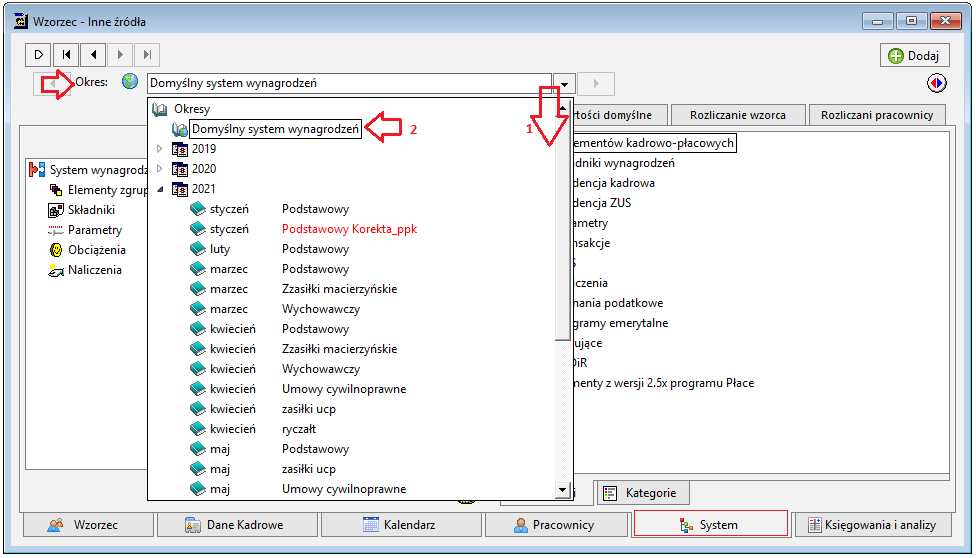Expand the 2019 year node
976x558 pixels.
[159, 149]
